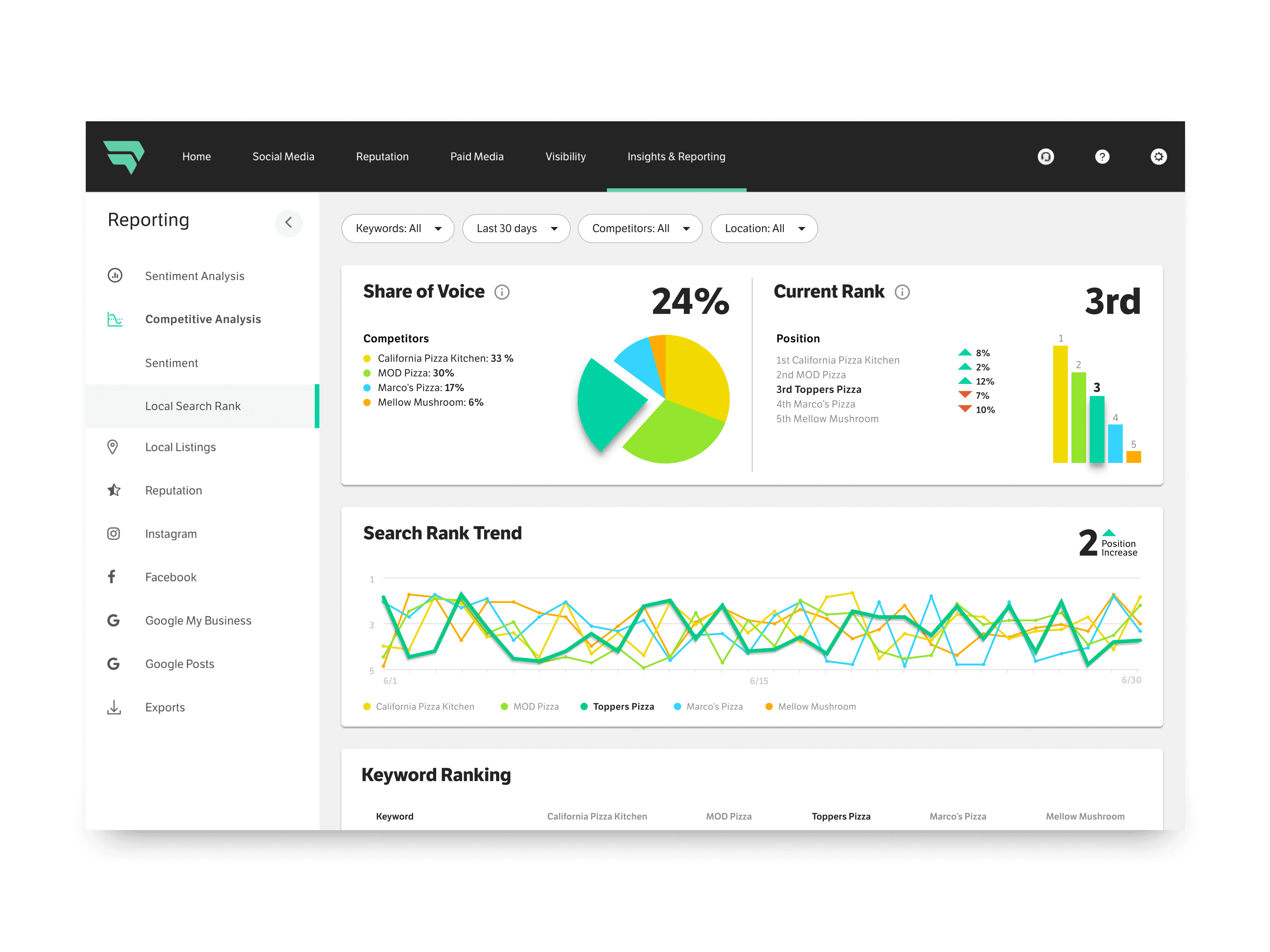Toggle Mellow Mushroom trend legend
The width and height of the screenshot is (1270, 952).
point(811,706)
